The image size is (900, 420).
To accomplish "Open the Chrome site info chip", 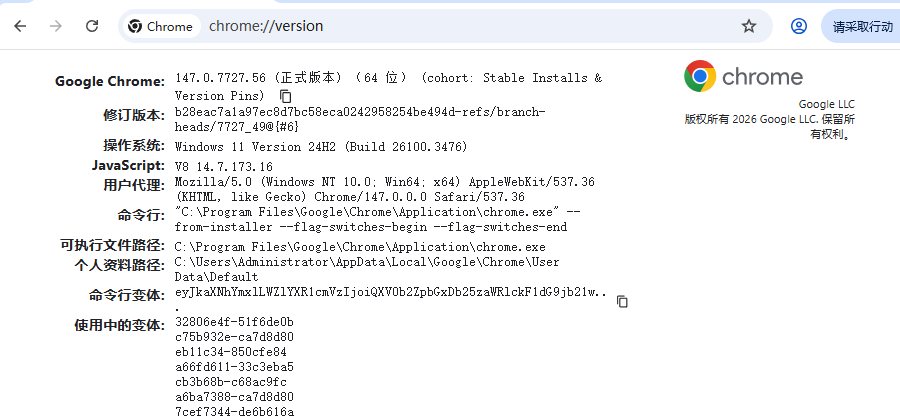I will click(161, 26).
